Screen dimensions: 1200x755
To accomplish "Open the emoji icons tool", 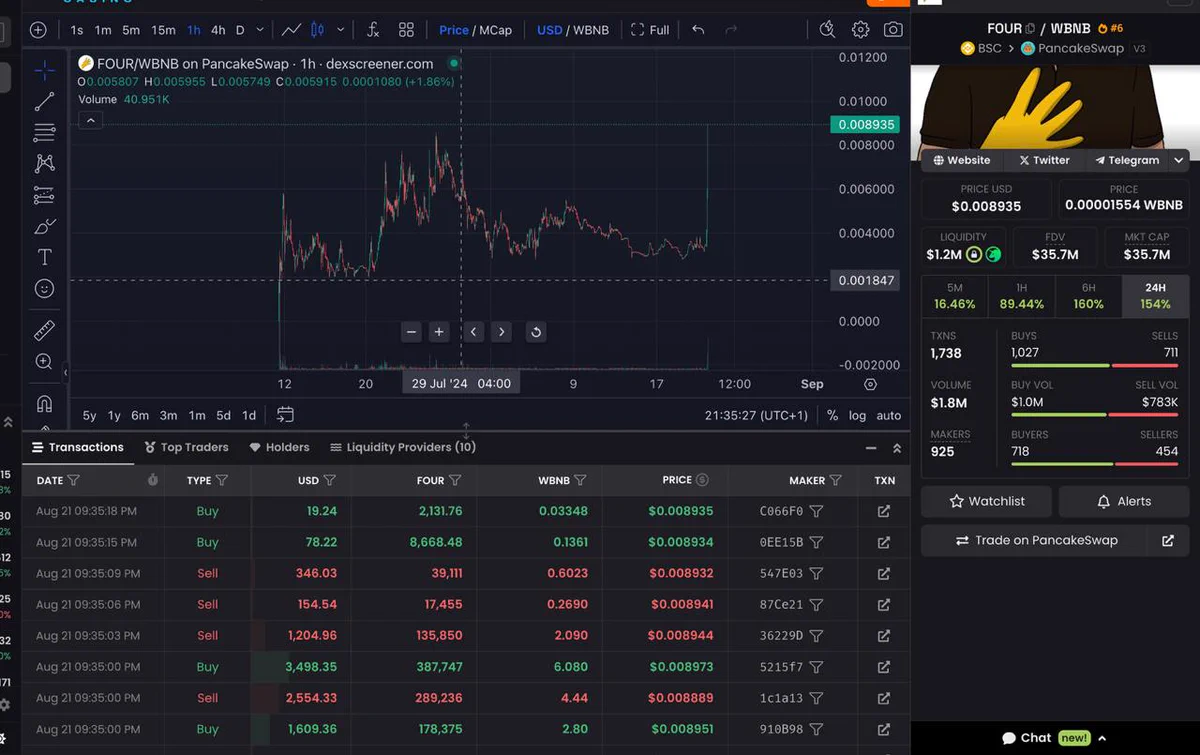I will pos(44,288).
